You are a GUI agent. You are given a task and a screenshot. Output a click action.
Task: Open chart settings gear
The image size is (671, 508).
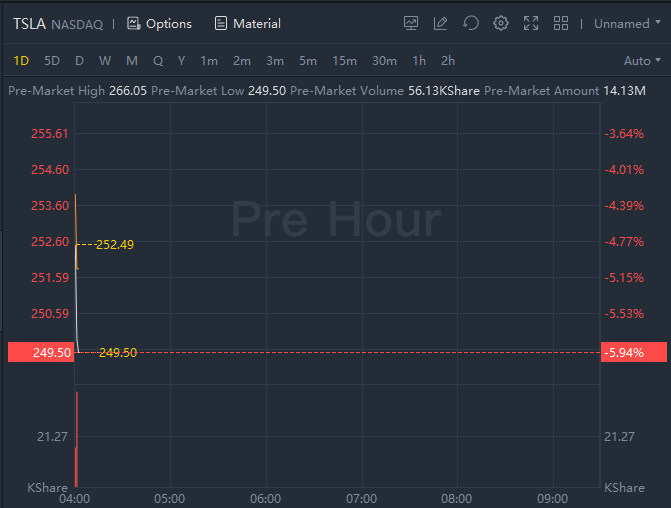pos(501,23)
